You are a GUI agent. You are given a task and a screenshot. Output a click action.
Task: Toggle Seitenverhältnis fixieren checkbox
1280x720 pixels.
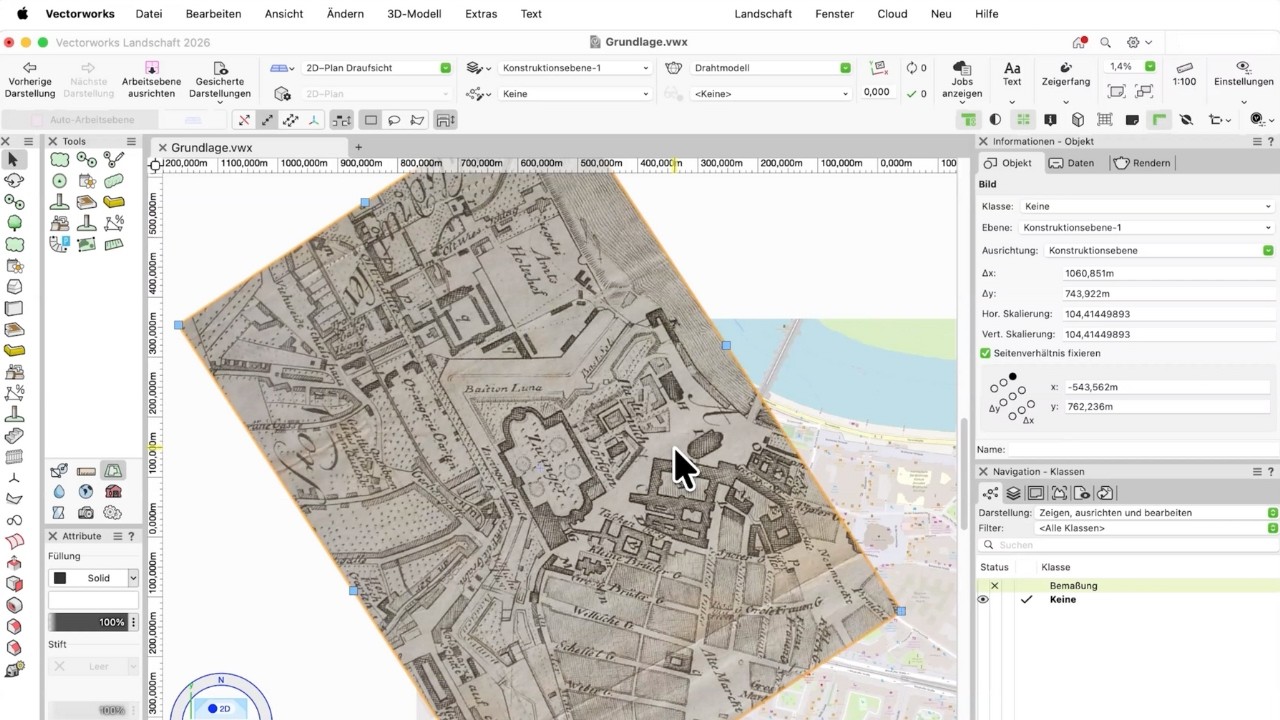985,353
